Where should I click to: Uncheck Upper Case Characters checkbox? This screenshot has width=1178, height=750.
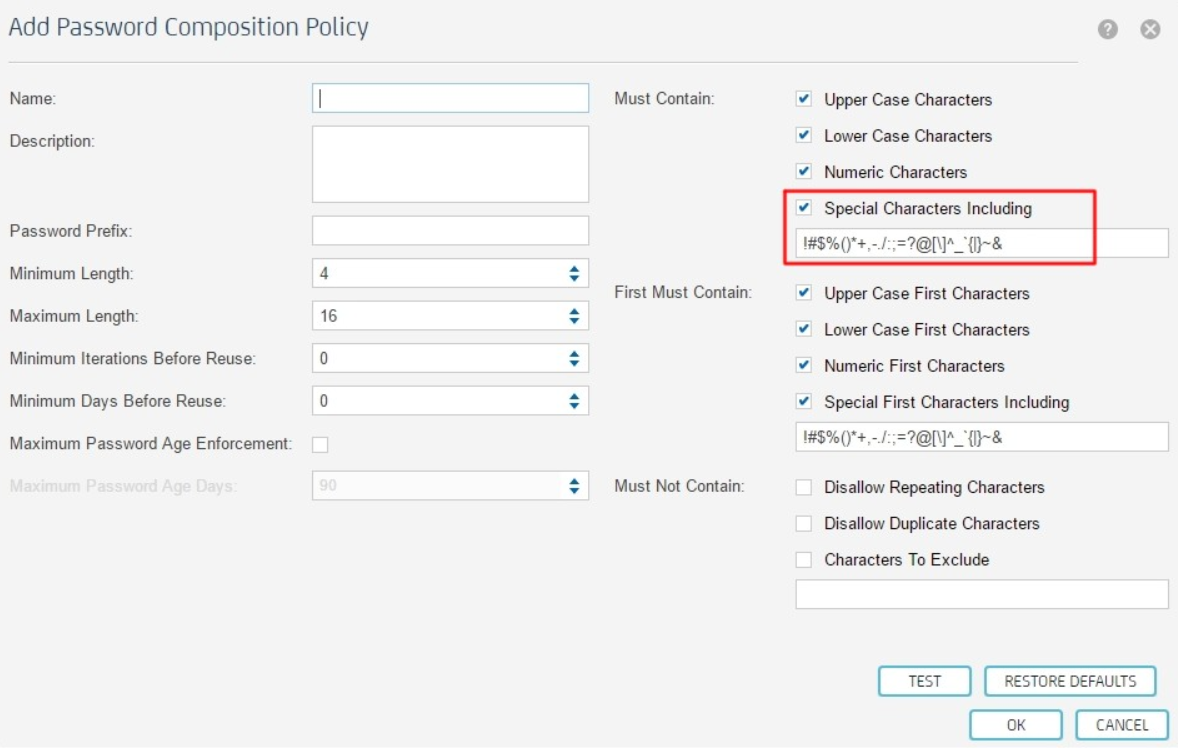[x=804, y=99]
